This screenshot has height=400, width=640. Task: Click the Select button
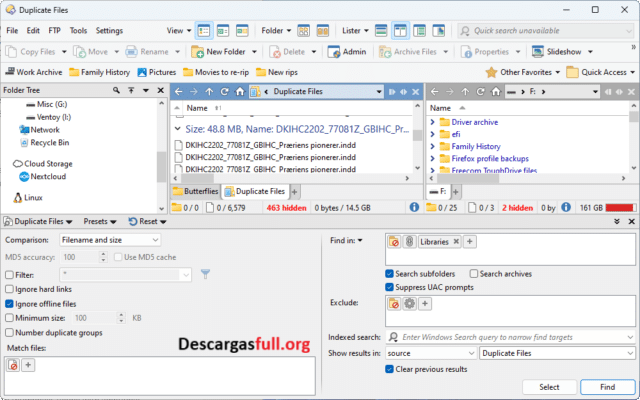click(549, 387)
